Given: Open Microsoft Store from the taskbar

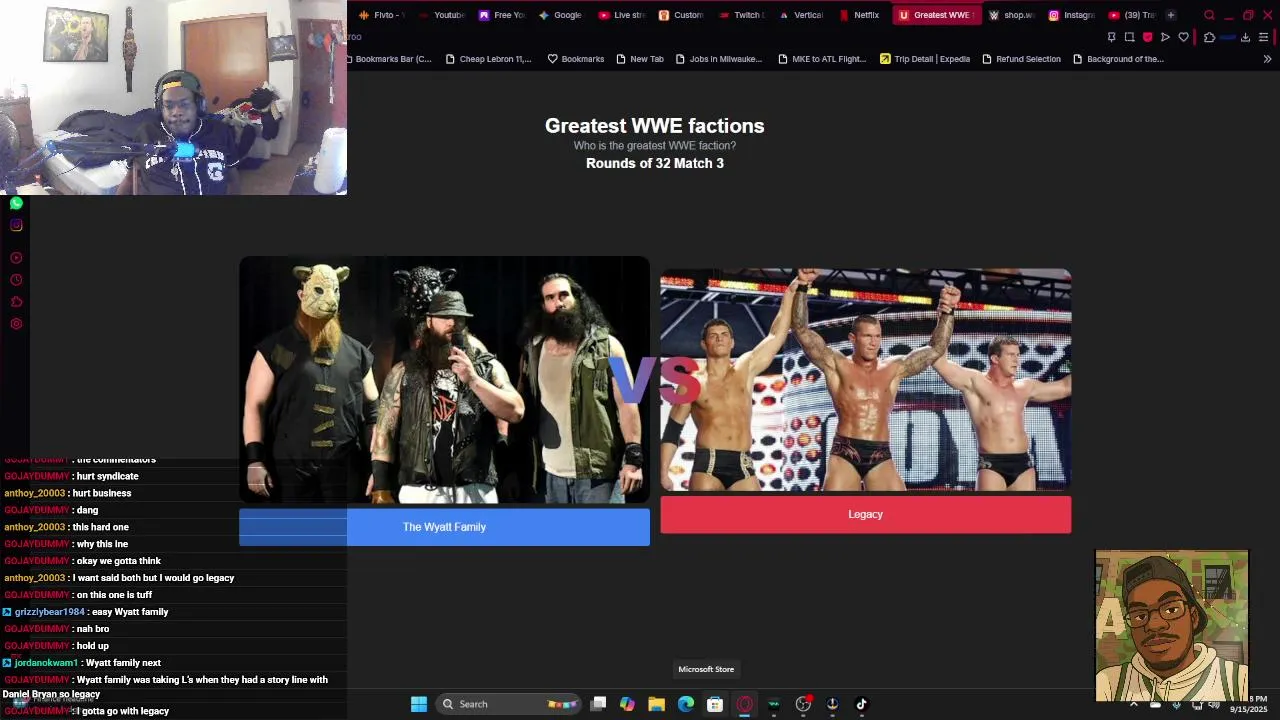Looking at the screenshot, I should [x=715, y=704].
